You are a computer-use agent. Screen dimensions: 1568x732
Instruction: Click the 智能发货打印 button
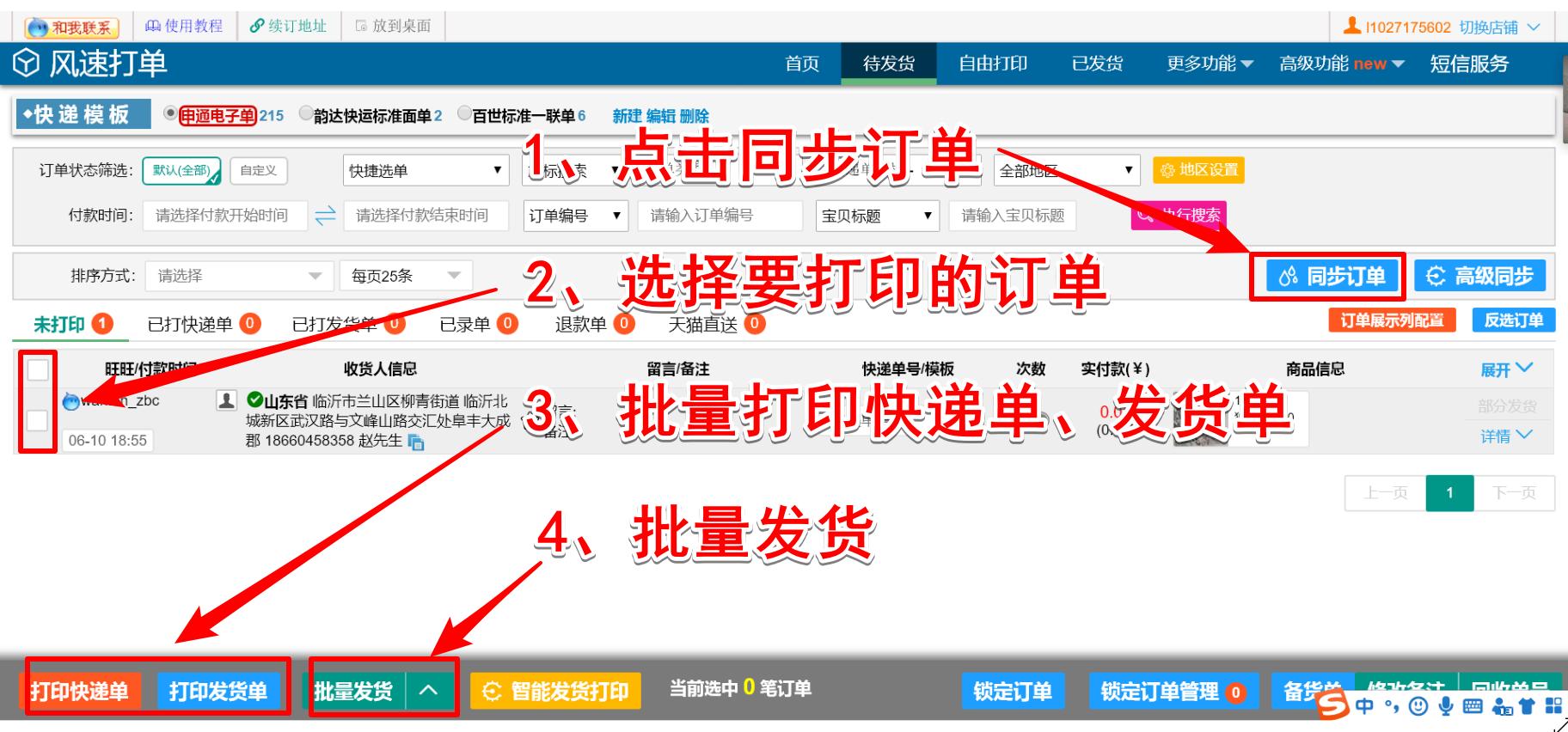555,691
